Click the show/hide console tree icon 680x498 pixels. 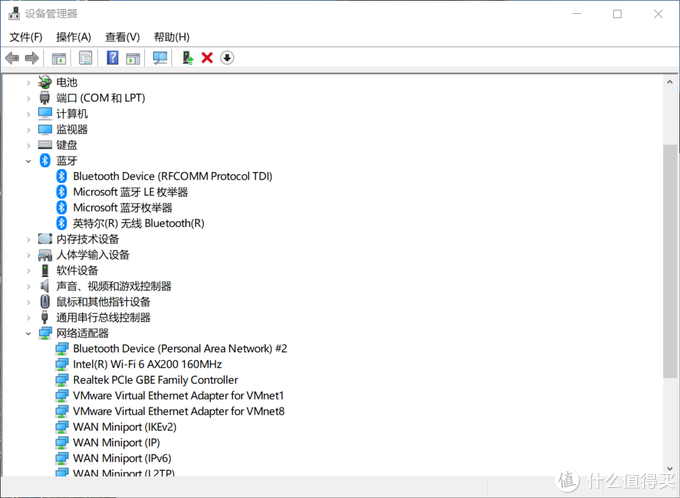coord(59,58)
